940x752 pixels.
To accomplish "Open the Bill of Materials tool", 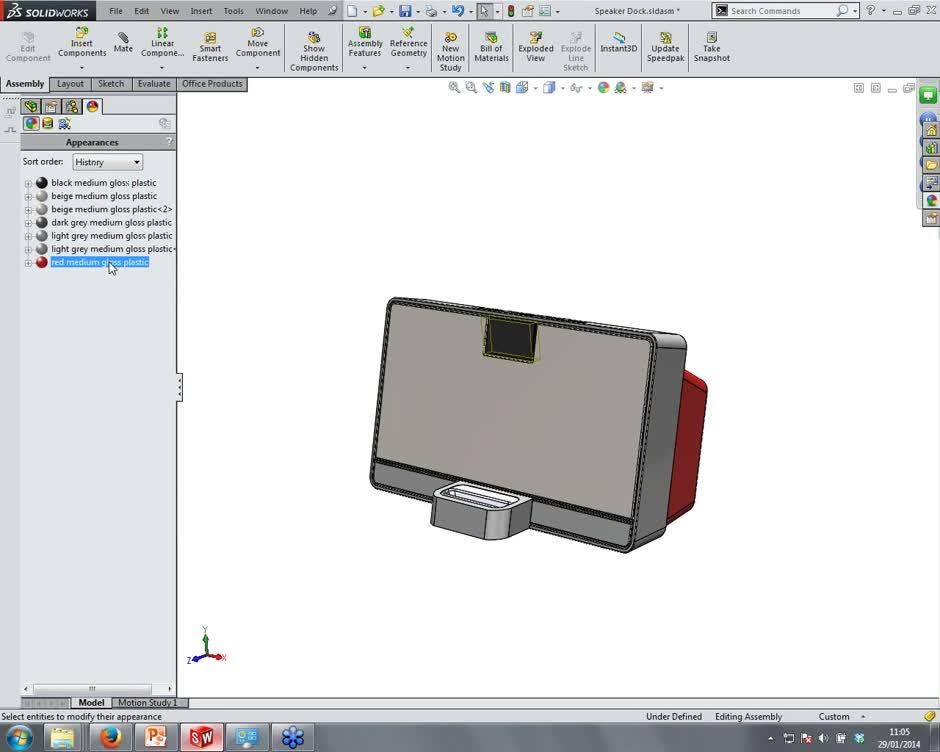I will [491, 44].
